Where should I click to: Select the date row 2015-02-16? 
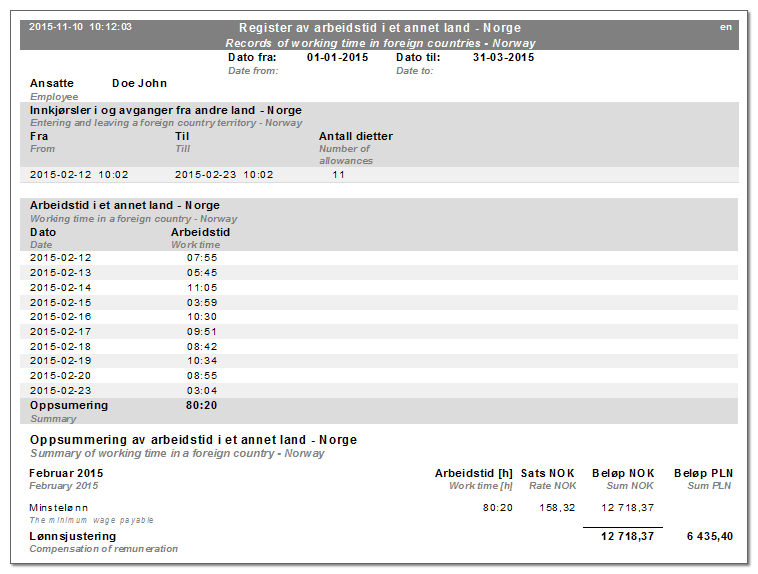pos(60,317)
